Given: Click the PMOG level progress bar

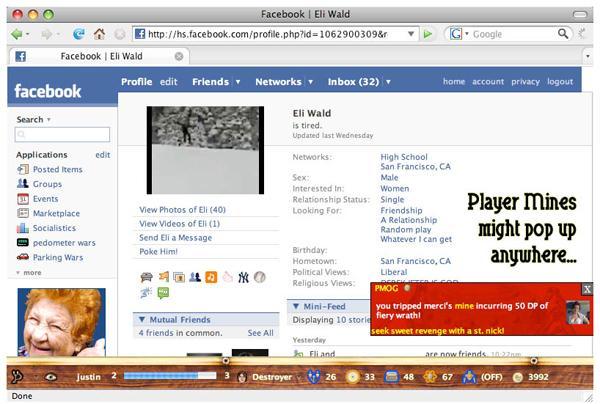Looking at the screenshot, I should (x=170, y=376).
